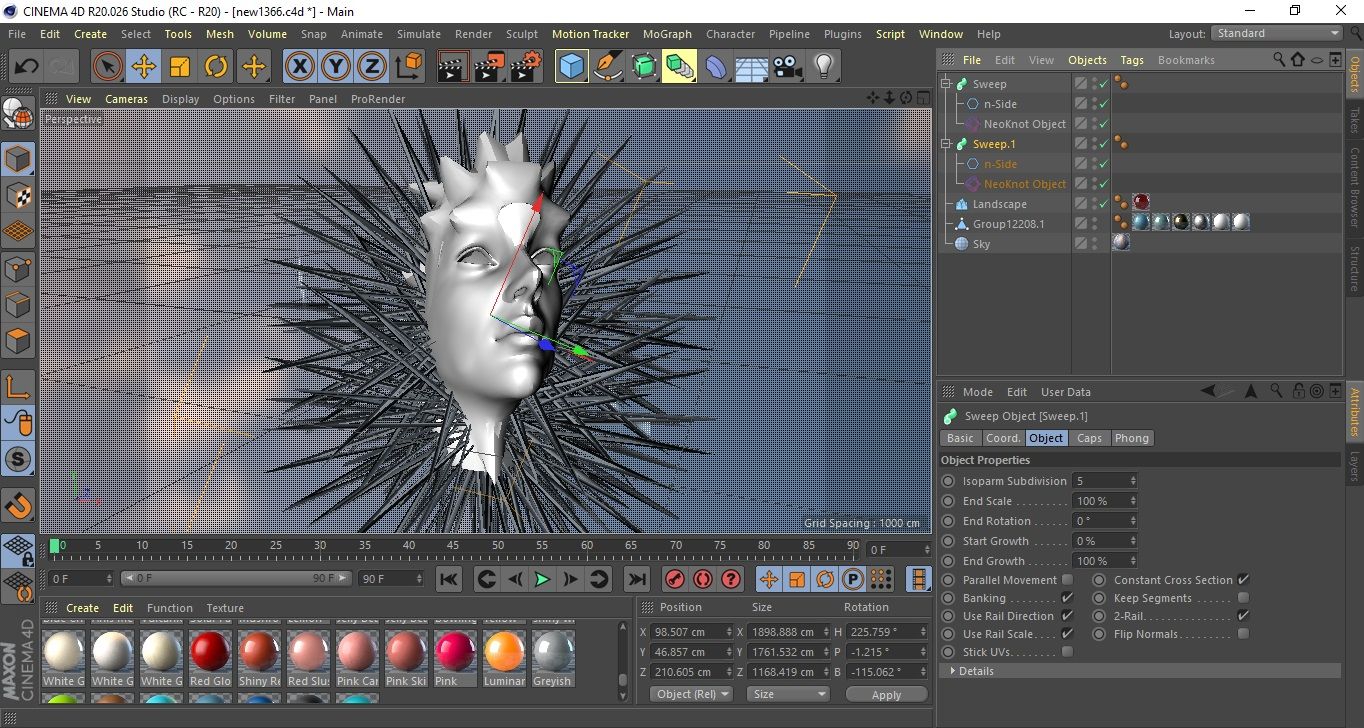Expand the Details section
1364x728 pixels.
(952, 671)
